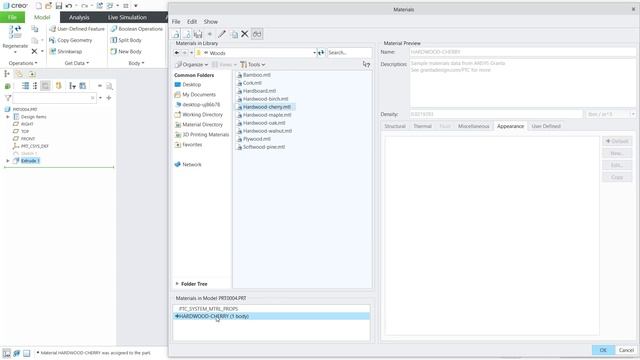Open the Desktop common folder

coord(188,84)
